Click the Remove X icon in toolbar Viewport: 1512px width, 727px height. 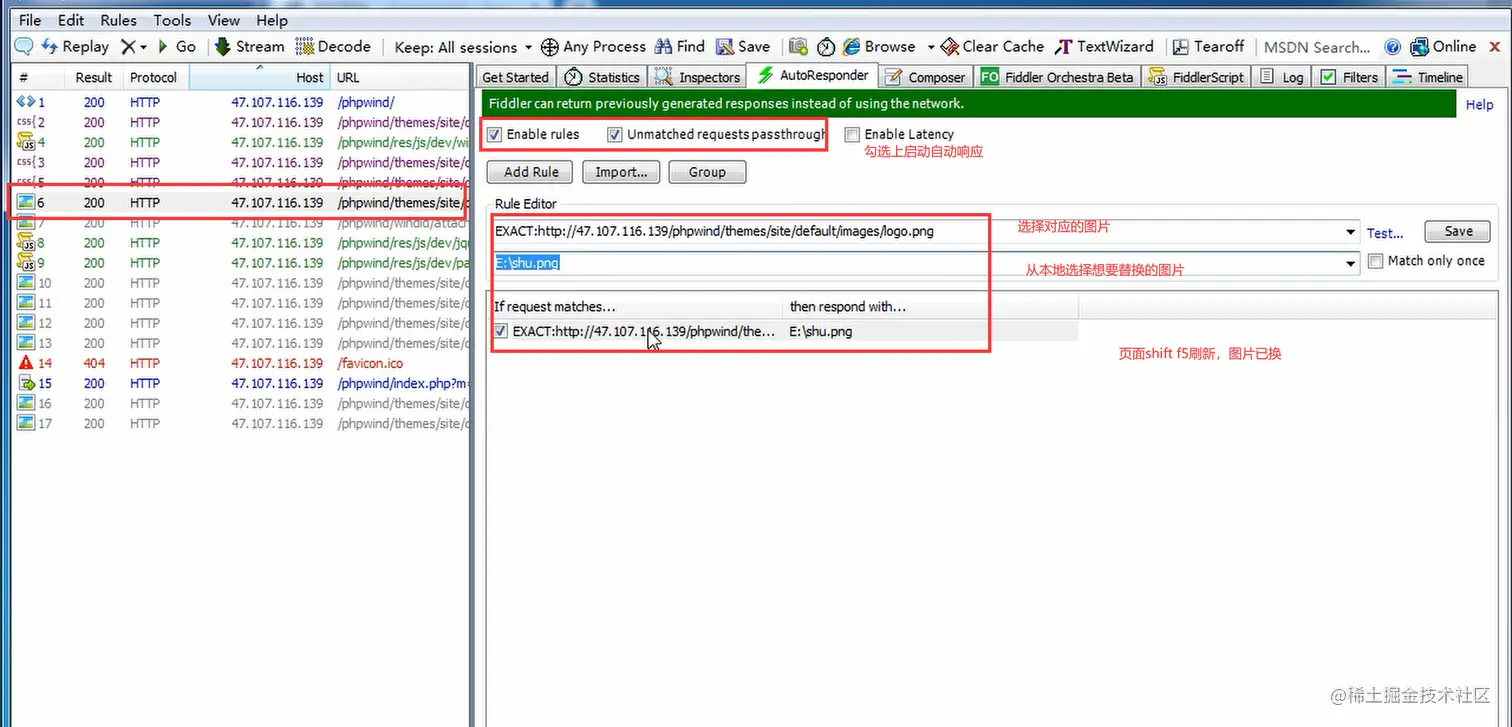[128, 47]
